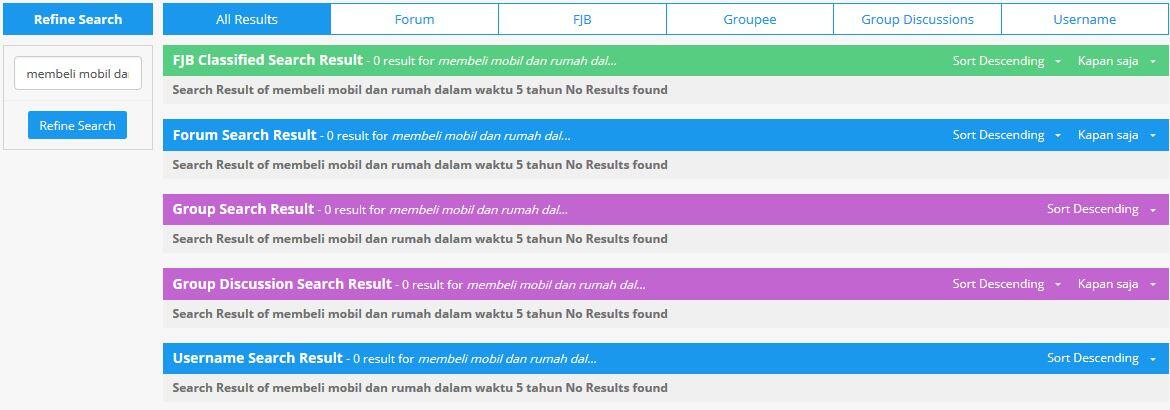
Task: Switch to the FJB tab
Action: [x=582, y=19]
